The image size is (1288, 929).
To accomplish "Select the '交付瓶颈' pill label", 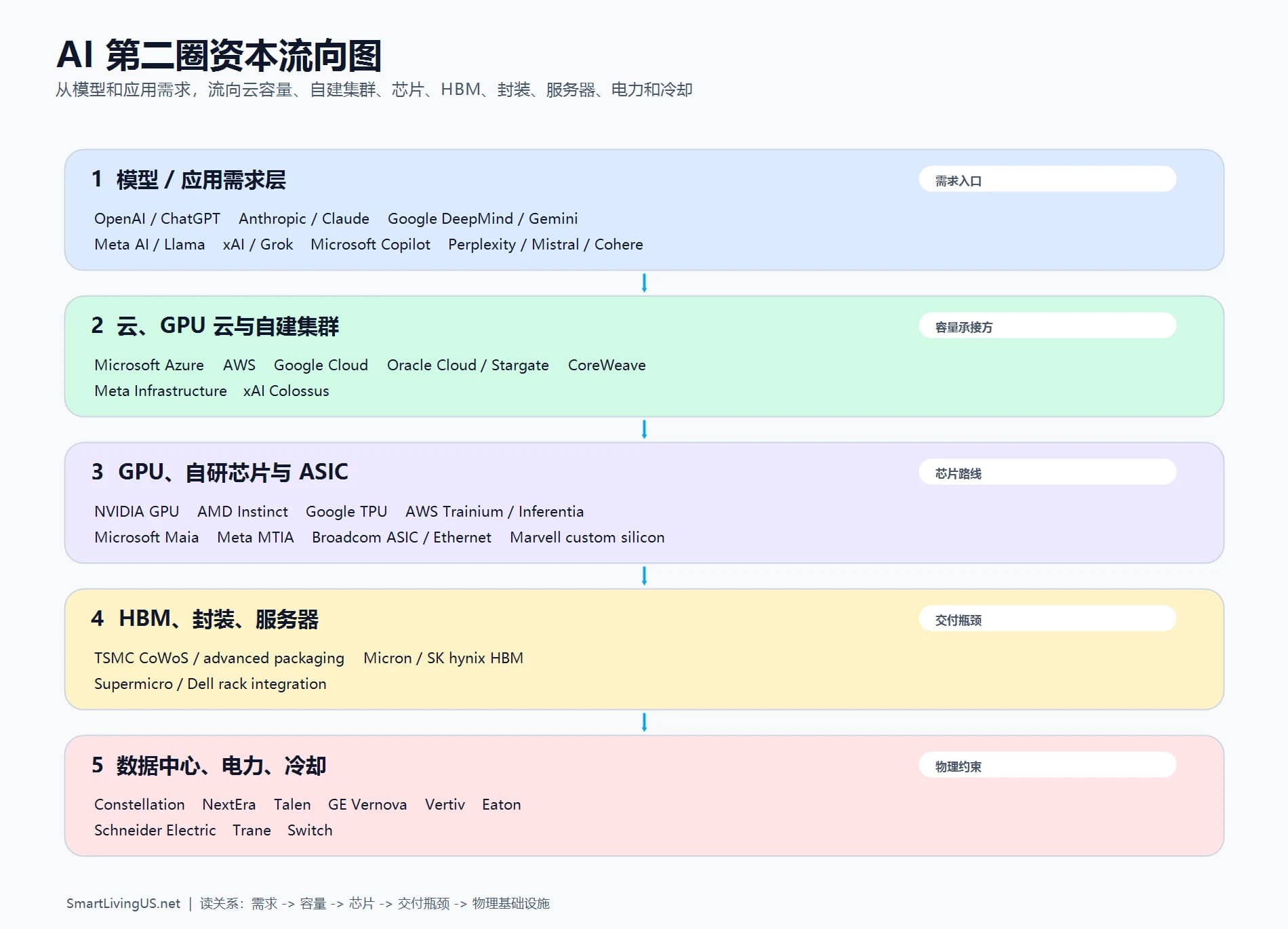I will [1047, 619].
